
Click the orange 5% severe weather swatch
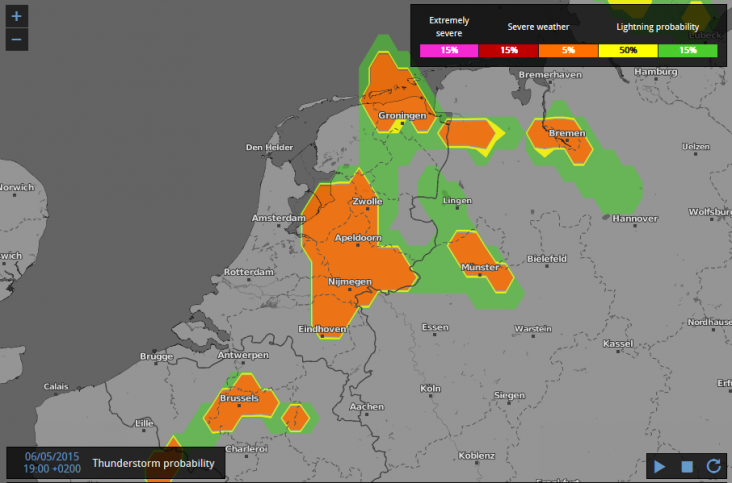[568, 51]
